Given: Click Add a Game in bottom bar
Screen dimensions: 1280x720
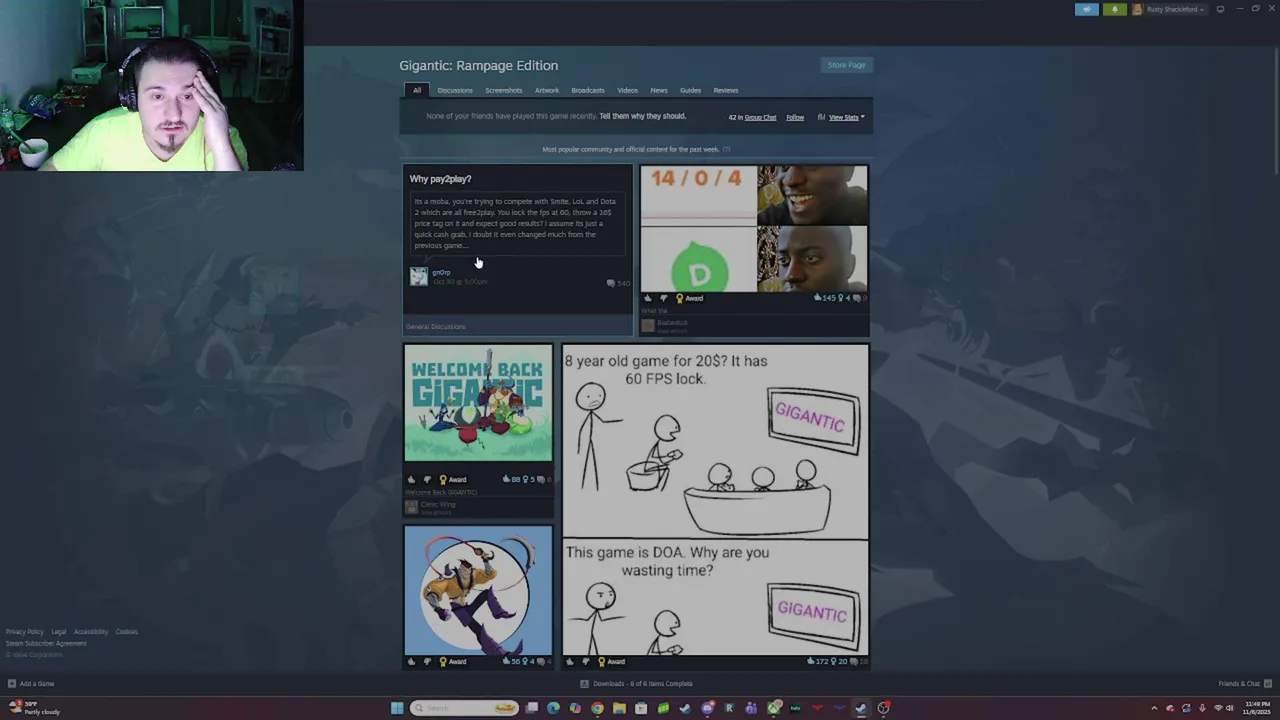Looking at the screenshot, I should (x=31, y=684).
